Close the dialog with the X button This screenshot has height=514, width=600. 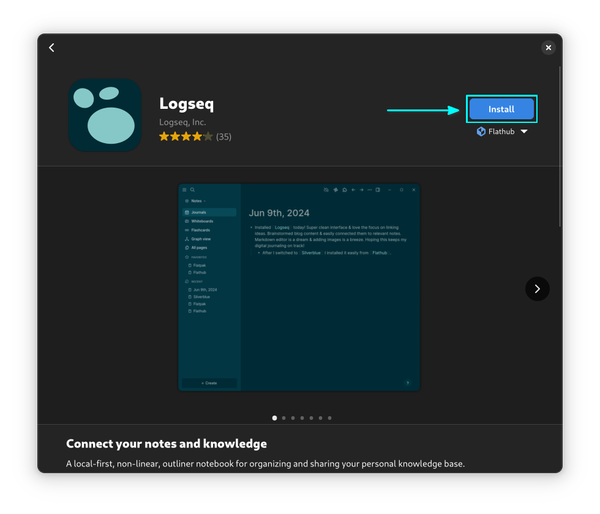[548, 47]
